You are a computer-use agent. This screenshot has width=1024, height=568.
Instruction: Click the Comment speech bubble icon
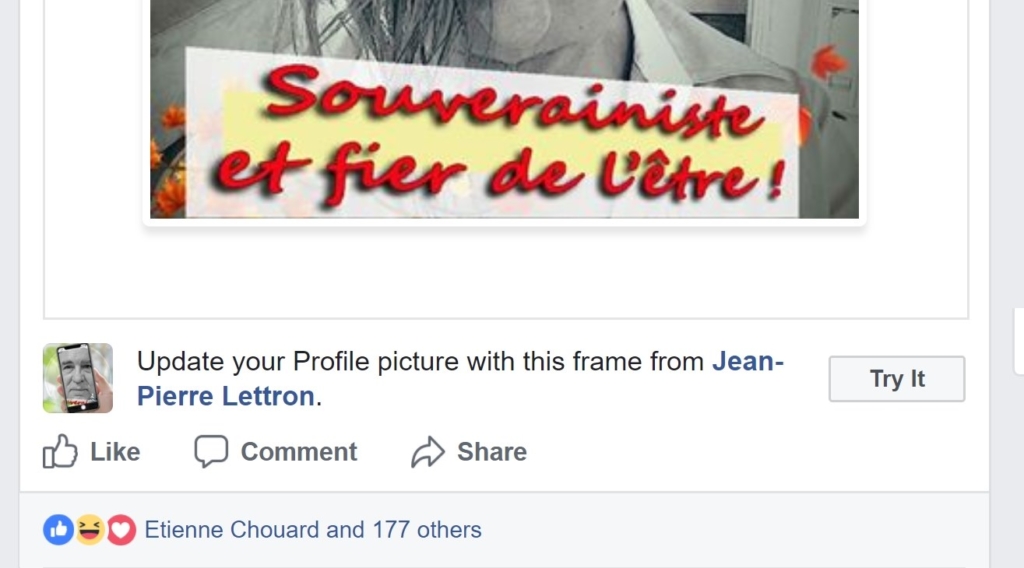(x=211, y=452)
